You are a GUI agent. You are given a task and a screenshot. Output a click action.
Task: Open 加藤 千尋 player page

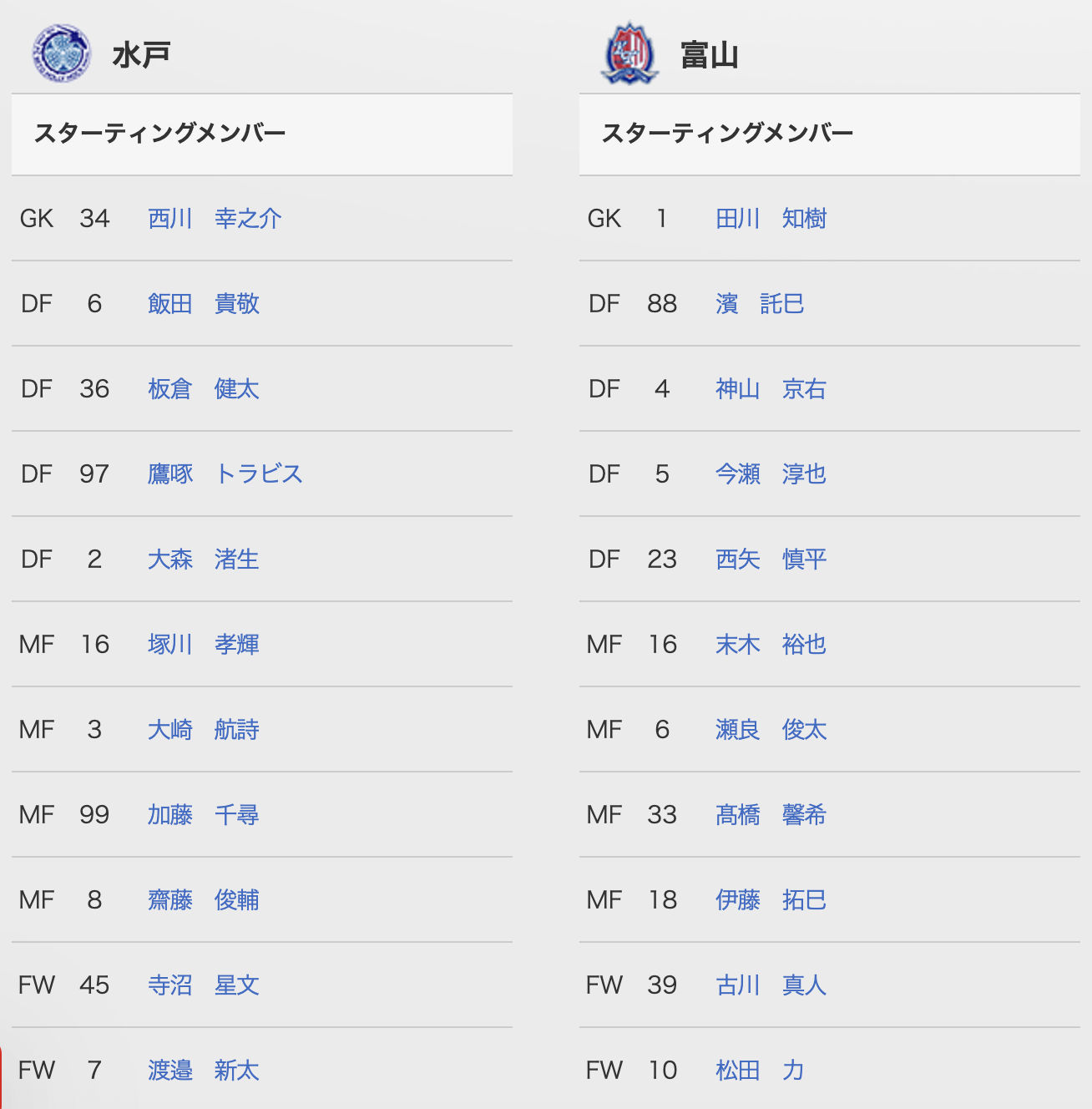tap(204, 815)
